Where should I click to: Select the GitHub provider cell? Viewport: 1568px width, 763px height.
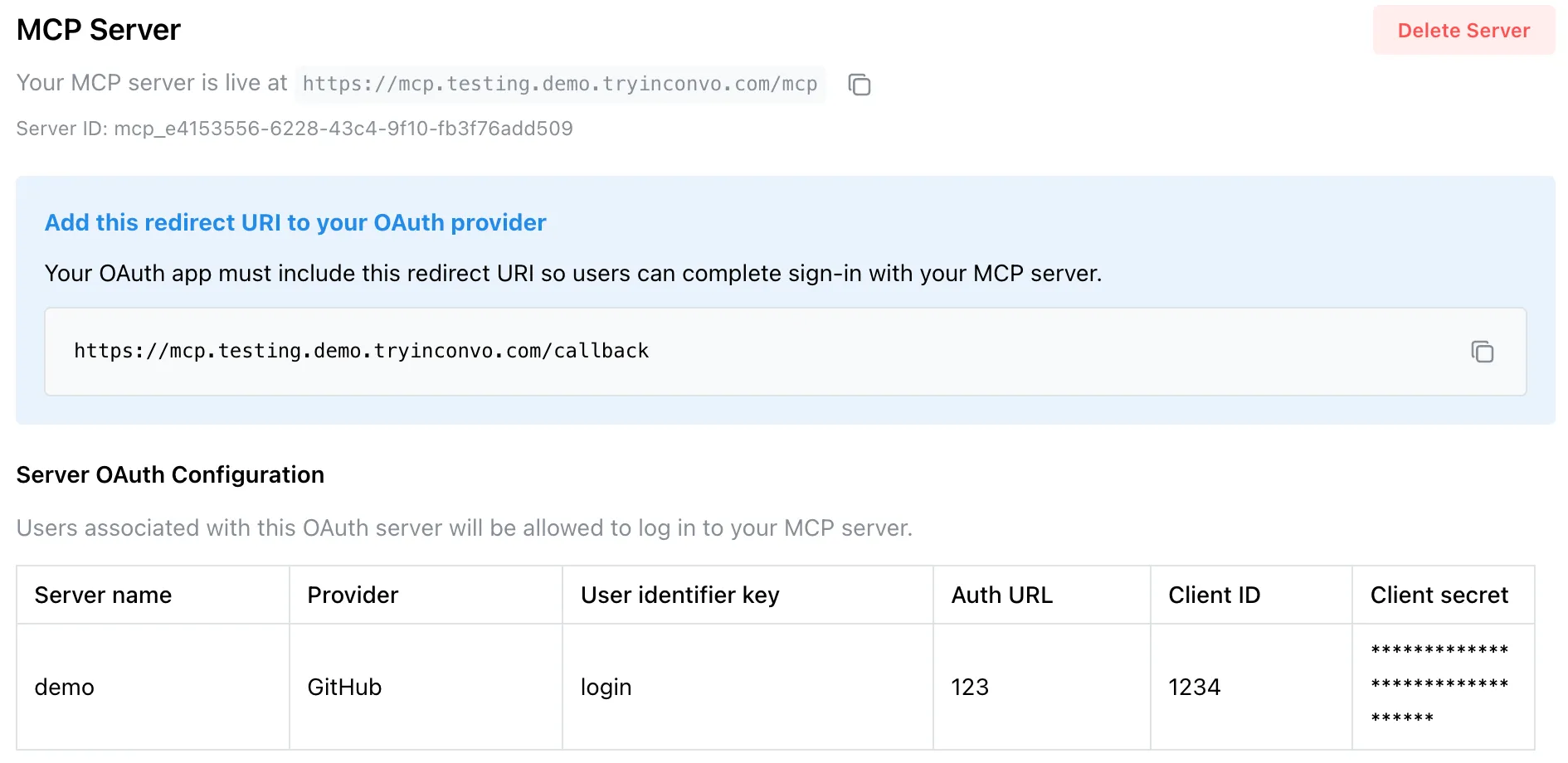click(x=344, y=687)
